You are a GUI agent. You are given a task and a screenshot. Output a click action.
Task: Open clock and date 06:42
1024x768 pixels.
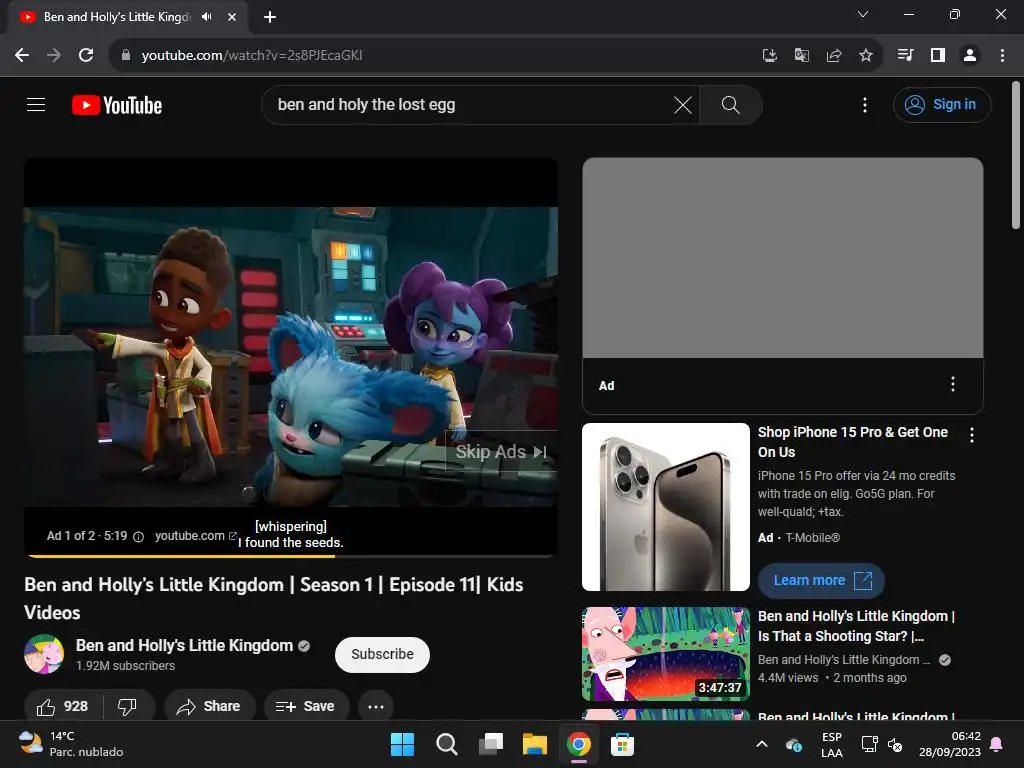pyautogui.click(x=950, y=744)
